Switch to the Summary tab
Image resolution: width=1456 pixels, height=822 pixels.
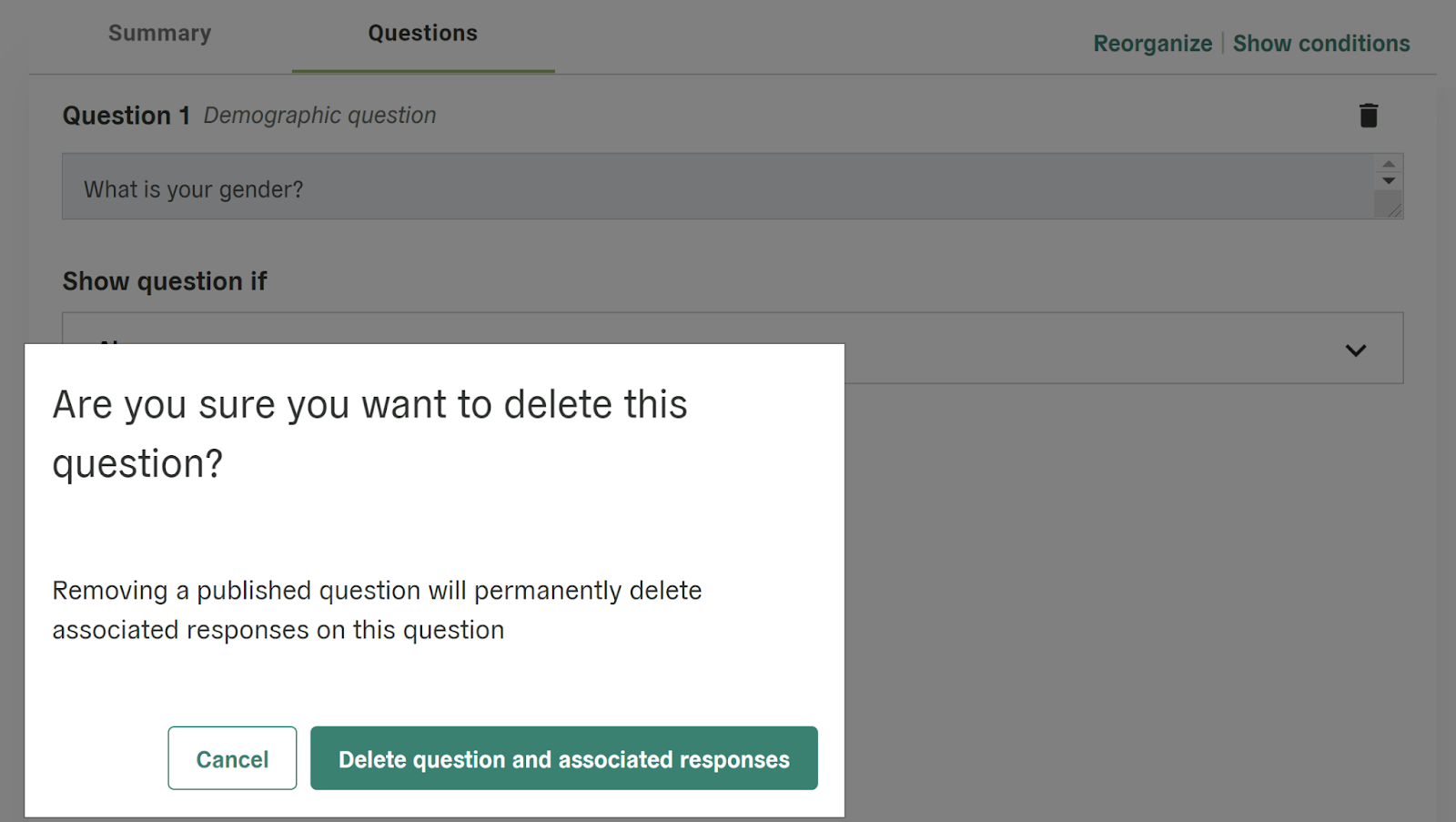[159, 34]
